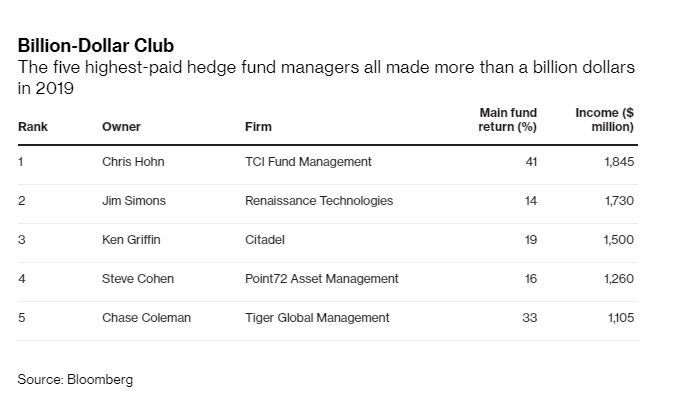Image resolution: width=695 pixels, height=398 pixels.
Task: Select the Rank column header
Action: point(33,127)
